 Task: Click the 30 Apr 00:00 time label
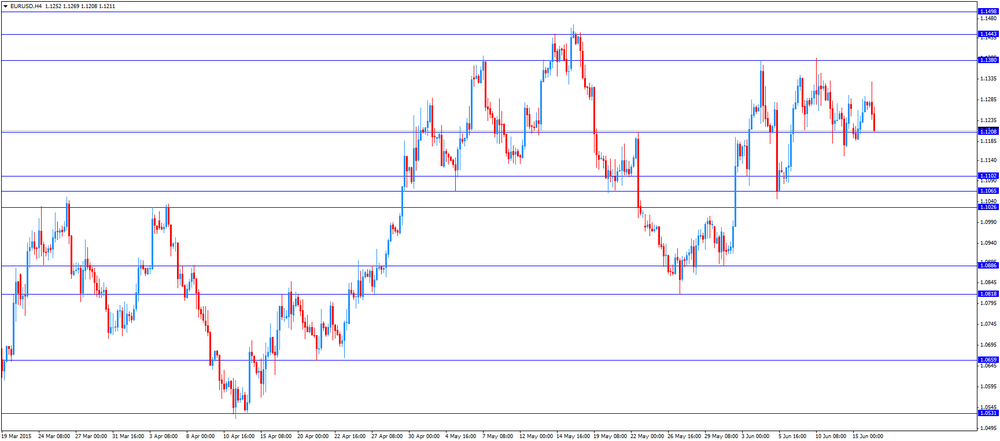click(x=423, y=437)
